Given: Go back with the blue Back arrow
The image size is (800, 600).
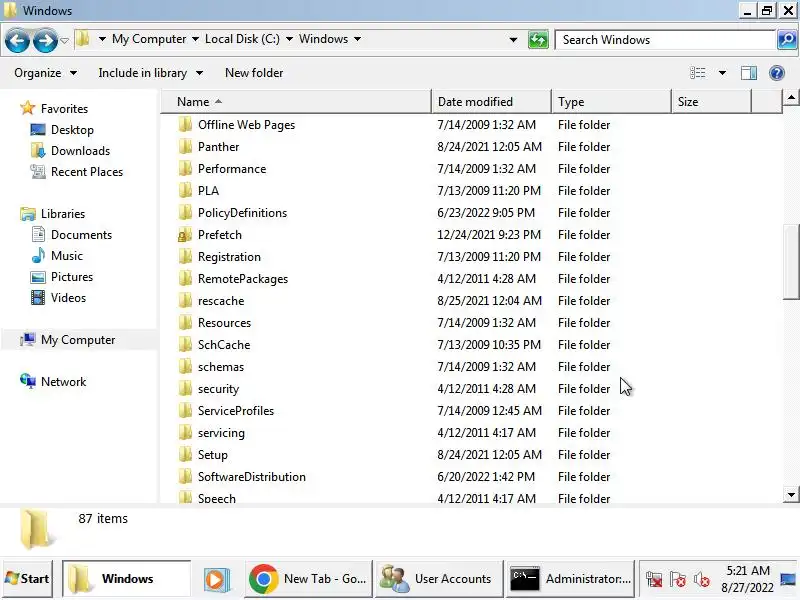Looking at the screenshot, I should 17,40.
